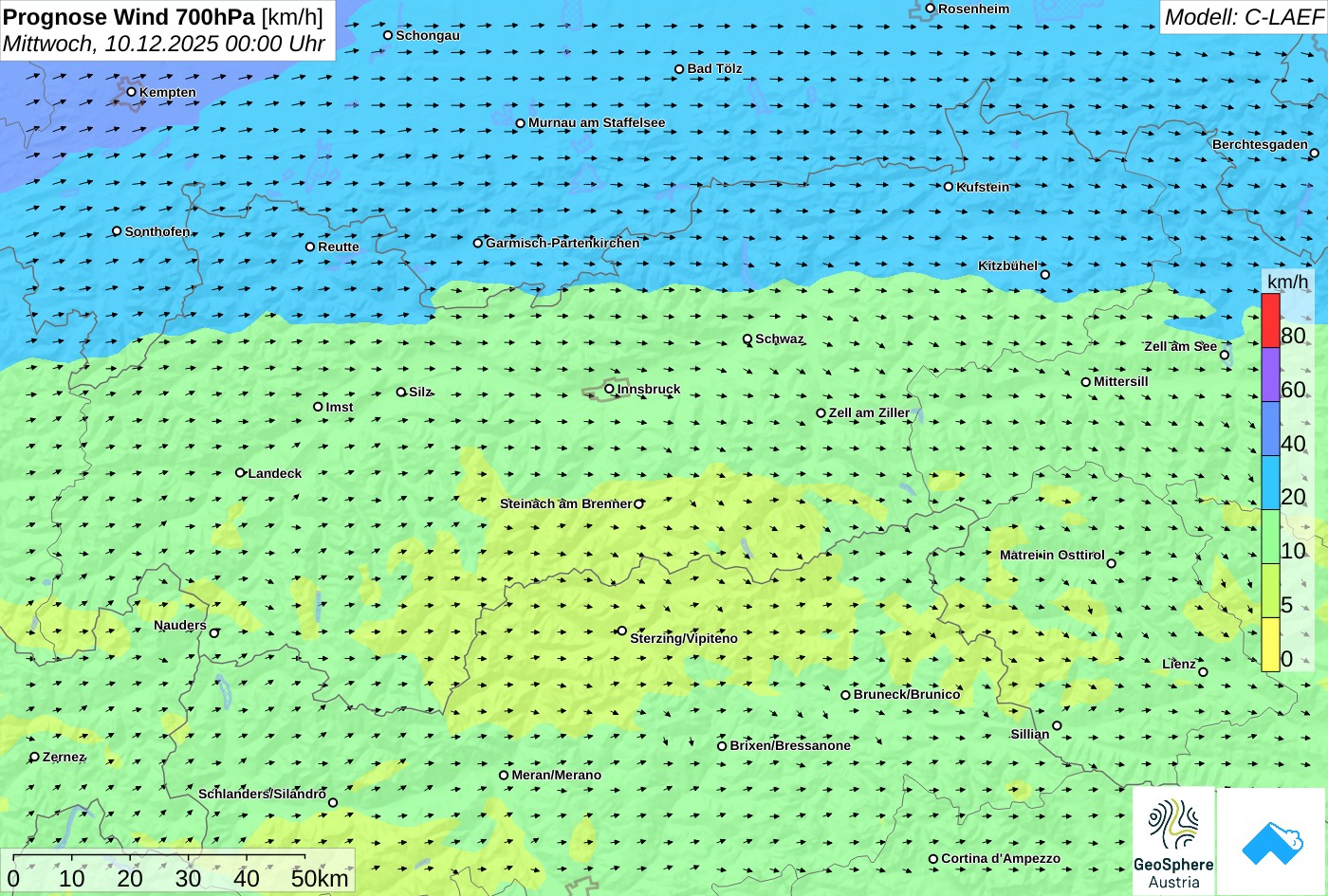Click the 'Zell am See' label
This screenshot has height=896, width=1328.
click(x=1180, y=346)
